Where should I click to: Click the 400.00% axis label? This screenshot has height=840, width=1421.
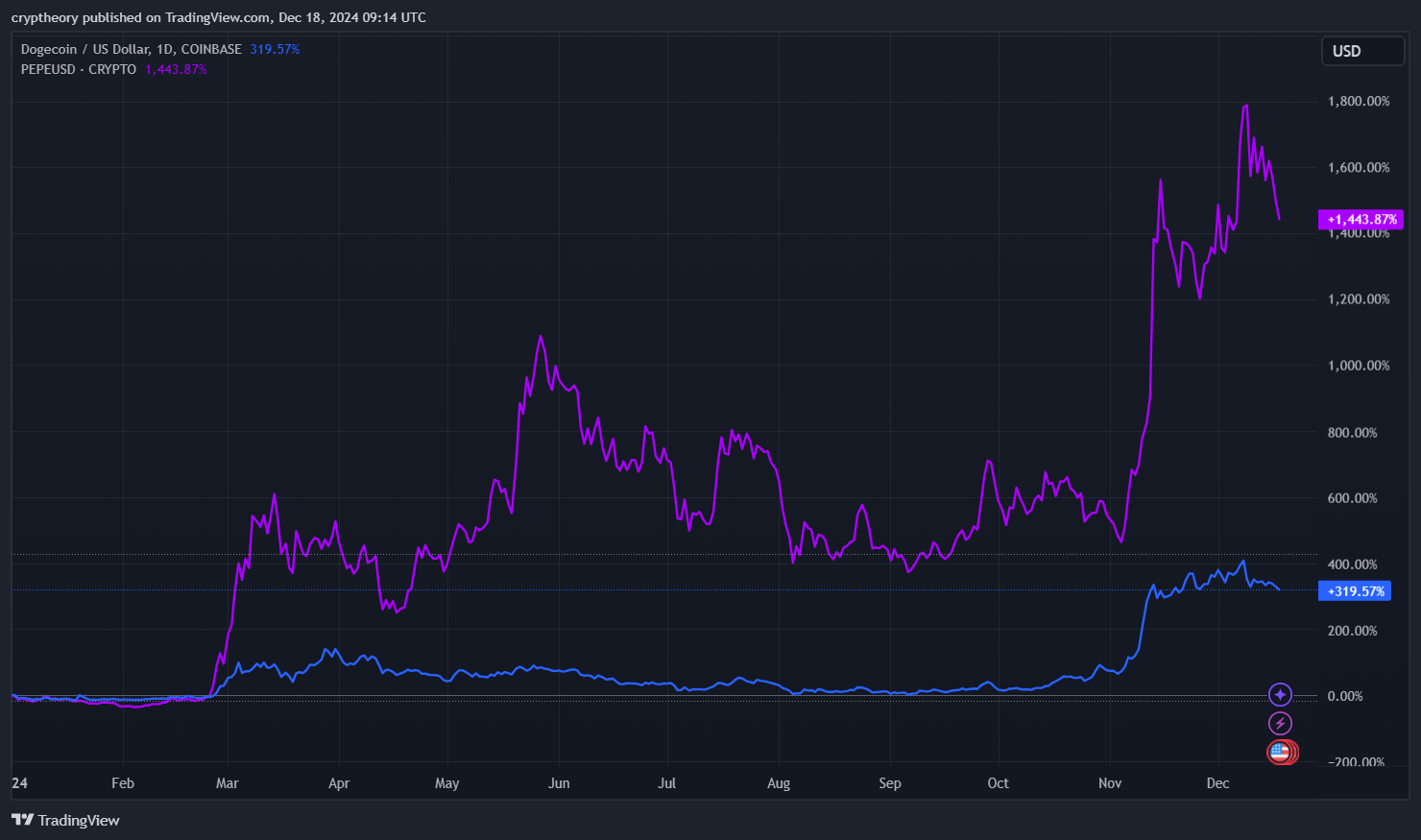click(x=1352, y=564)
